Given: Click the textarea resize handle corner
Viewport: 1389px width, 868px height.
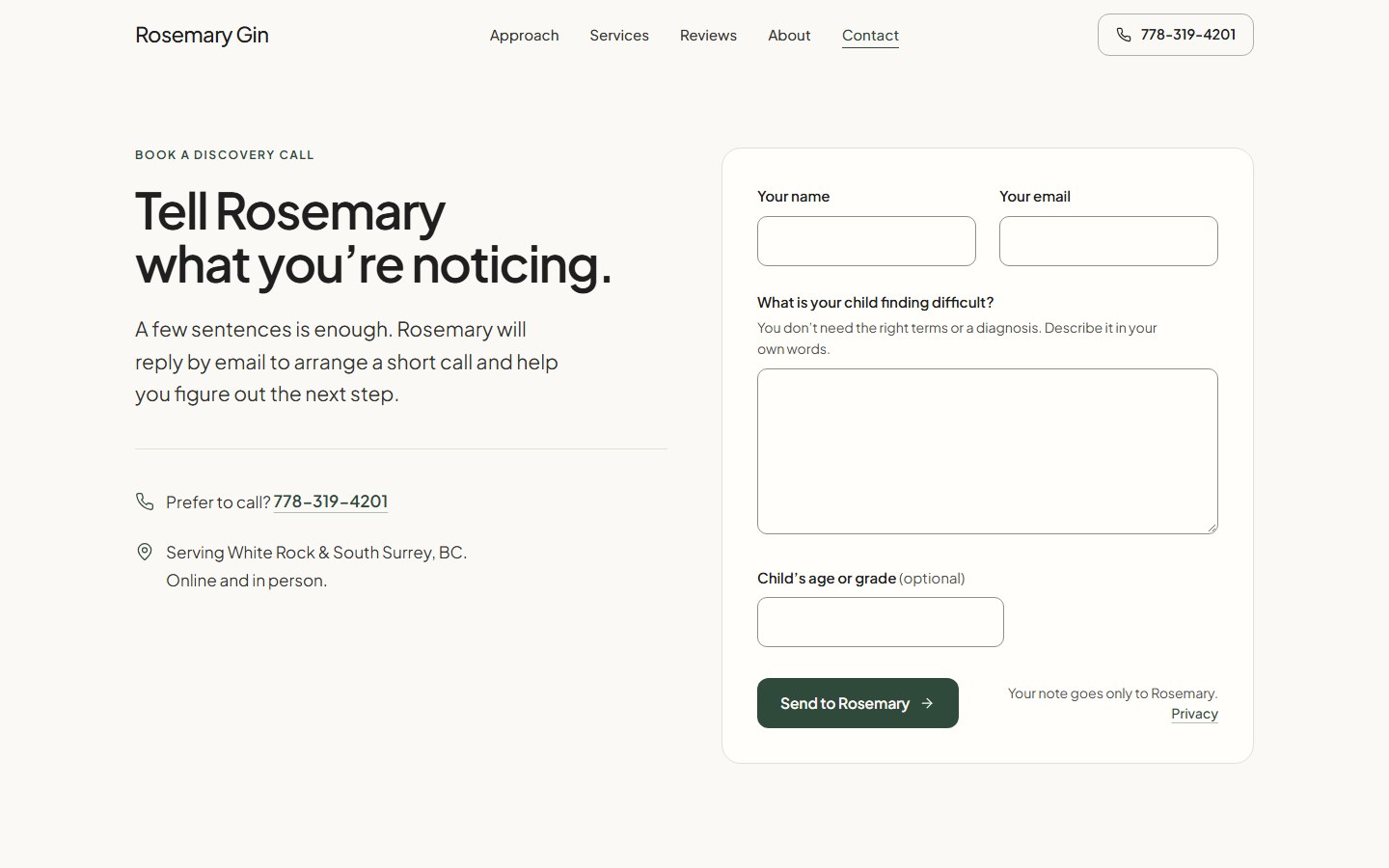Looking at the screenshot, I should tap(1212, 528).
